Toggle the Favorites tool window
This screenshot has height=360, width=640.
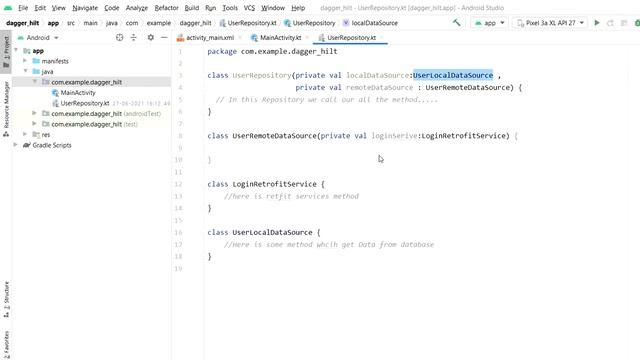6,345
